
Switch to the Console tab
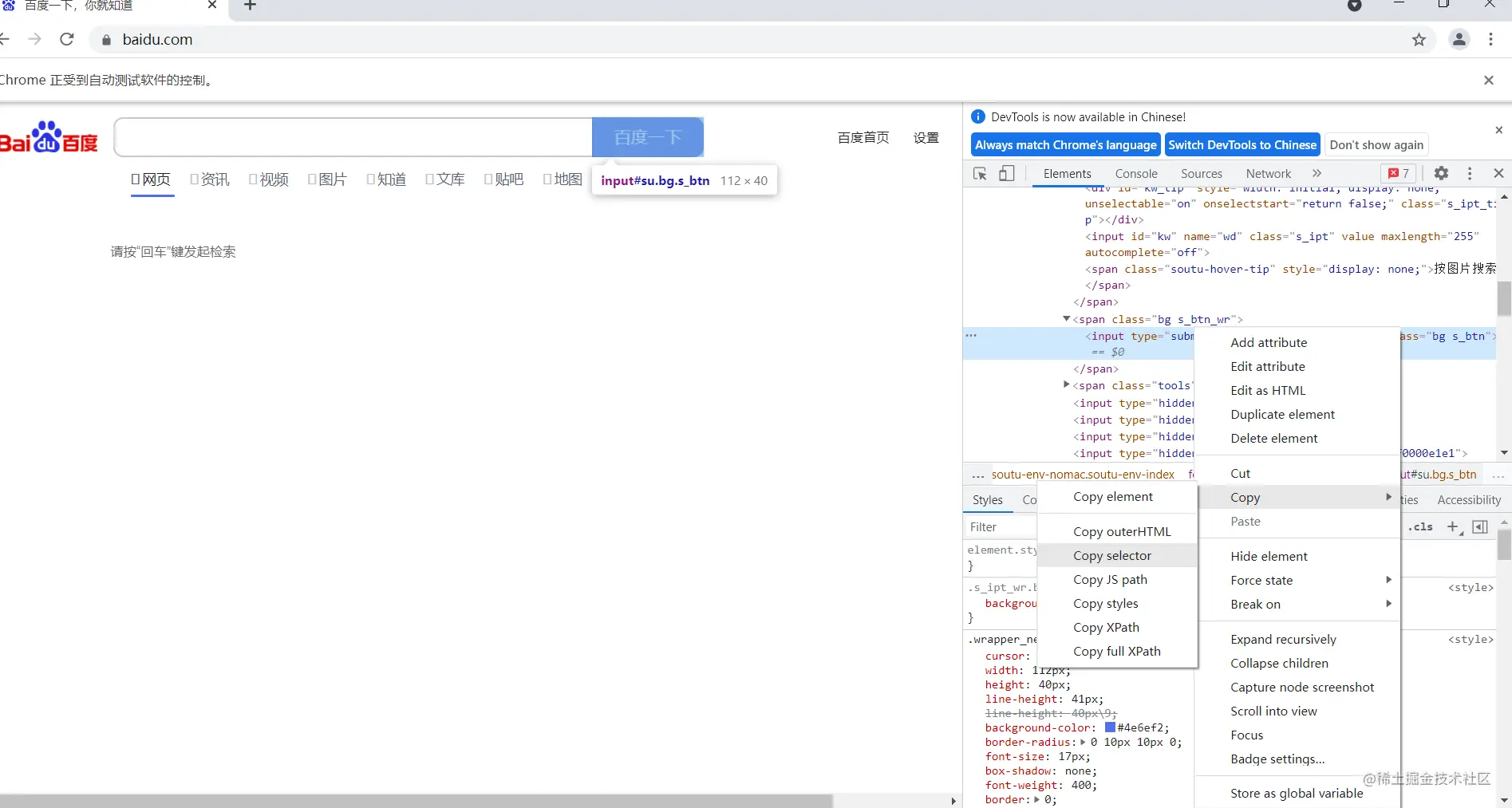tap(1136, 173)
